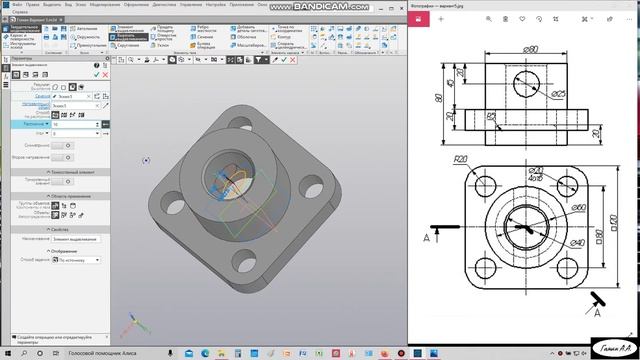Viewport: 640px width, 360px height.
Task: Open Microsoft Edge from taskbar
Action: click(205, 353)
